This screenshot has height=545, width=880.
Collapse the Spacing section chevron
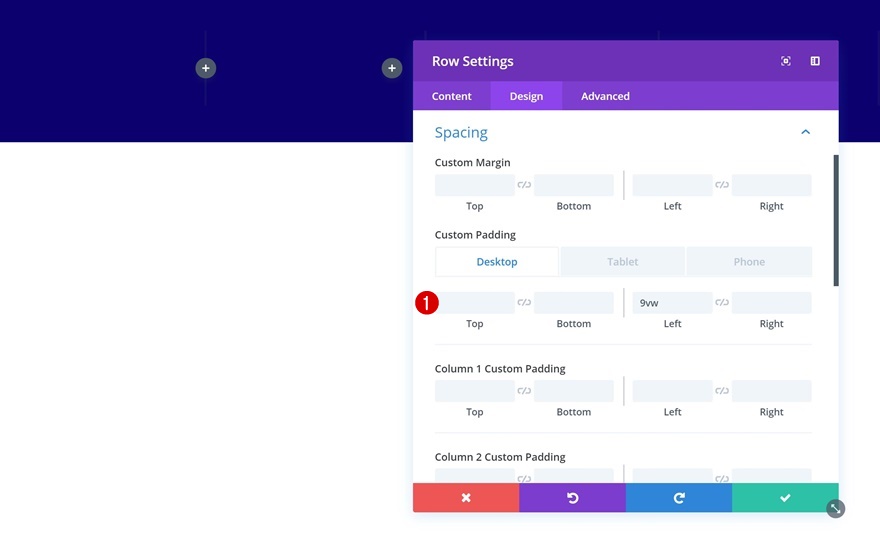805,132
